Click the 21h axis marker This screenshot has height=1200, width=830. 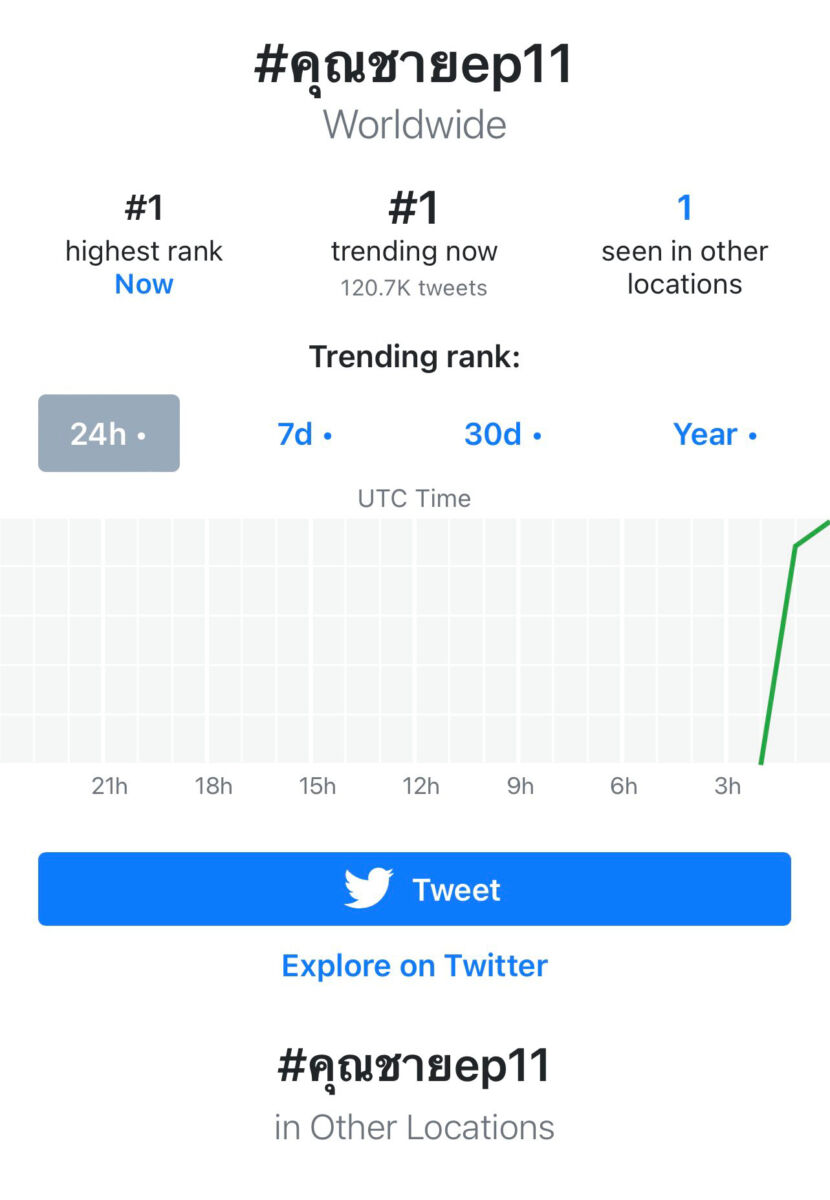pos(109,786)
